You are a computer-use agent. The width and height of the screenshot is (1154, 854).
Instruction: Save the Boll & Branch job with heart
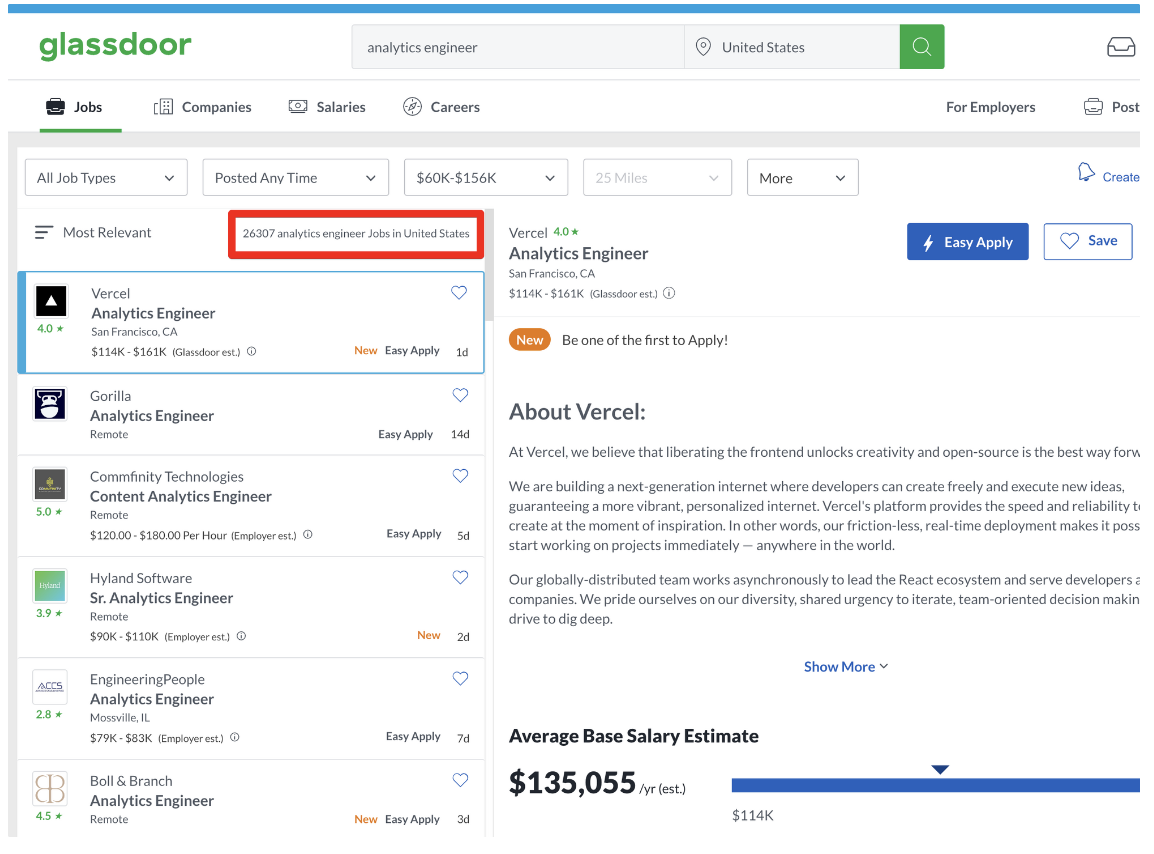pyautogui.click(x=460, y=780)
